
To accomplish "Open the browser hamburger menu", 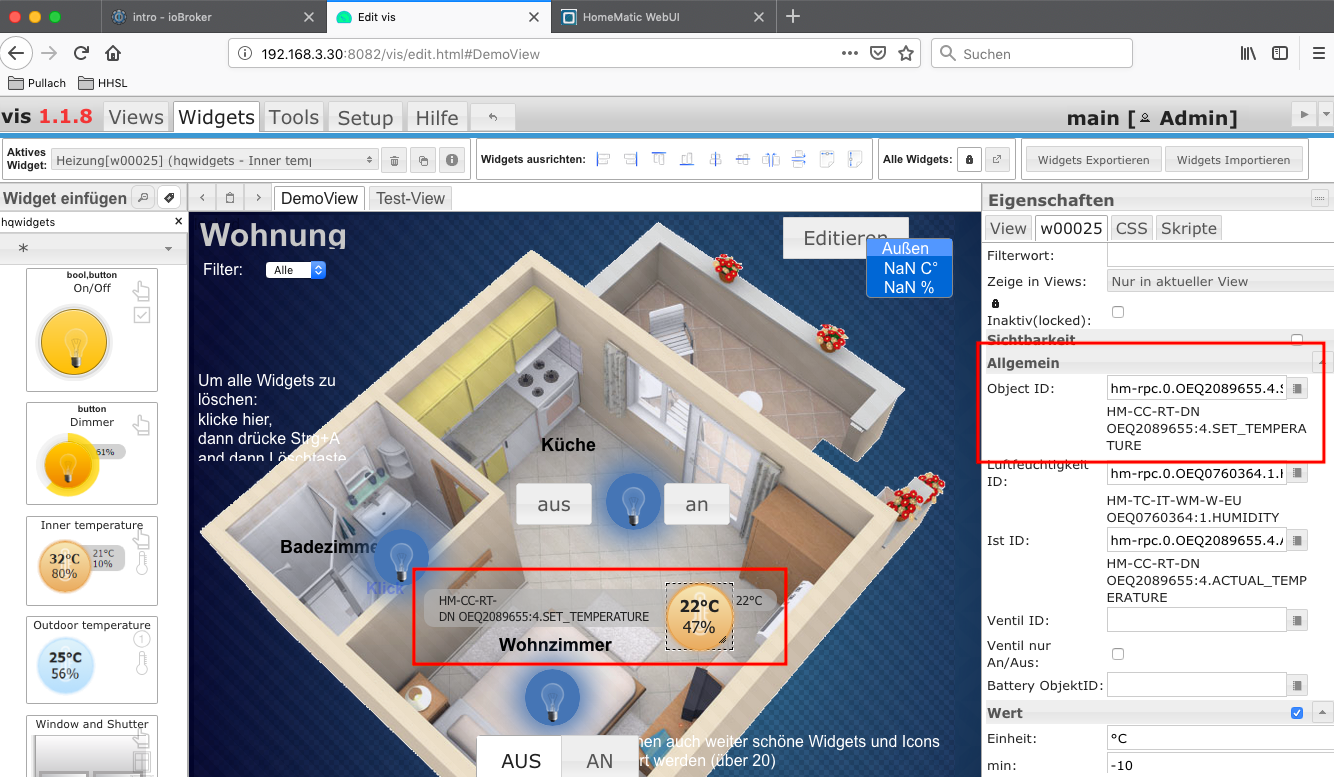I will 1318,54.
